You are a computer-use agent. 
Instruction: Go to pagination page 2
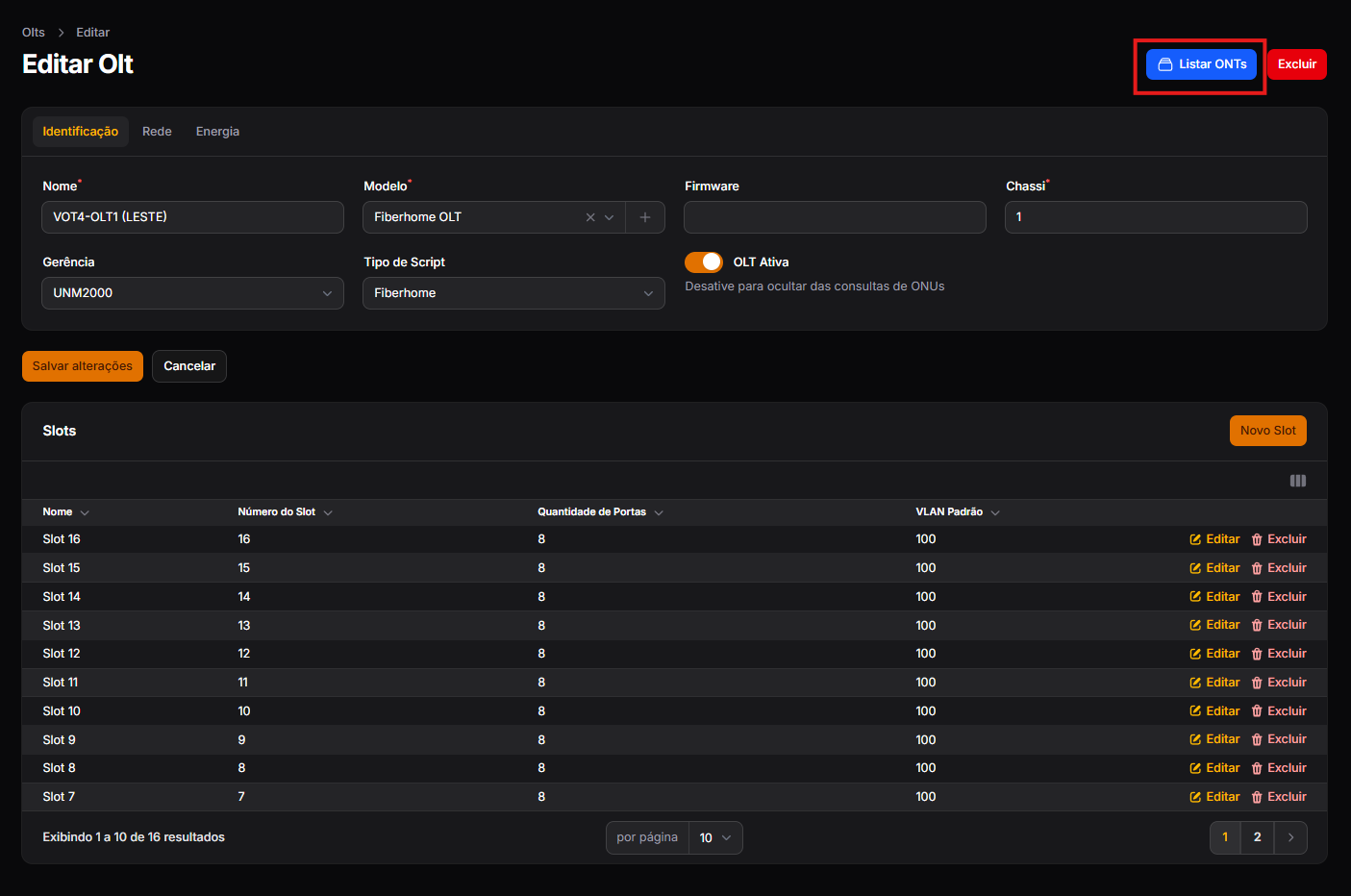point(1257,837)
